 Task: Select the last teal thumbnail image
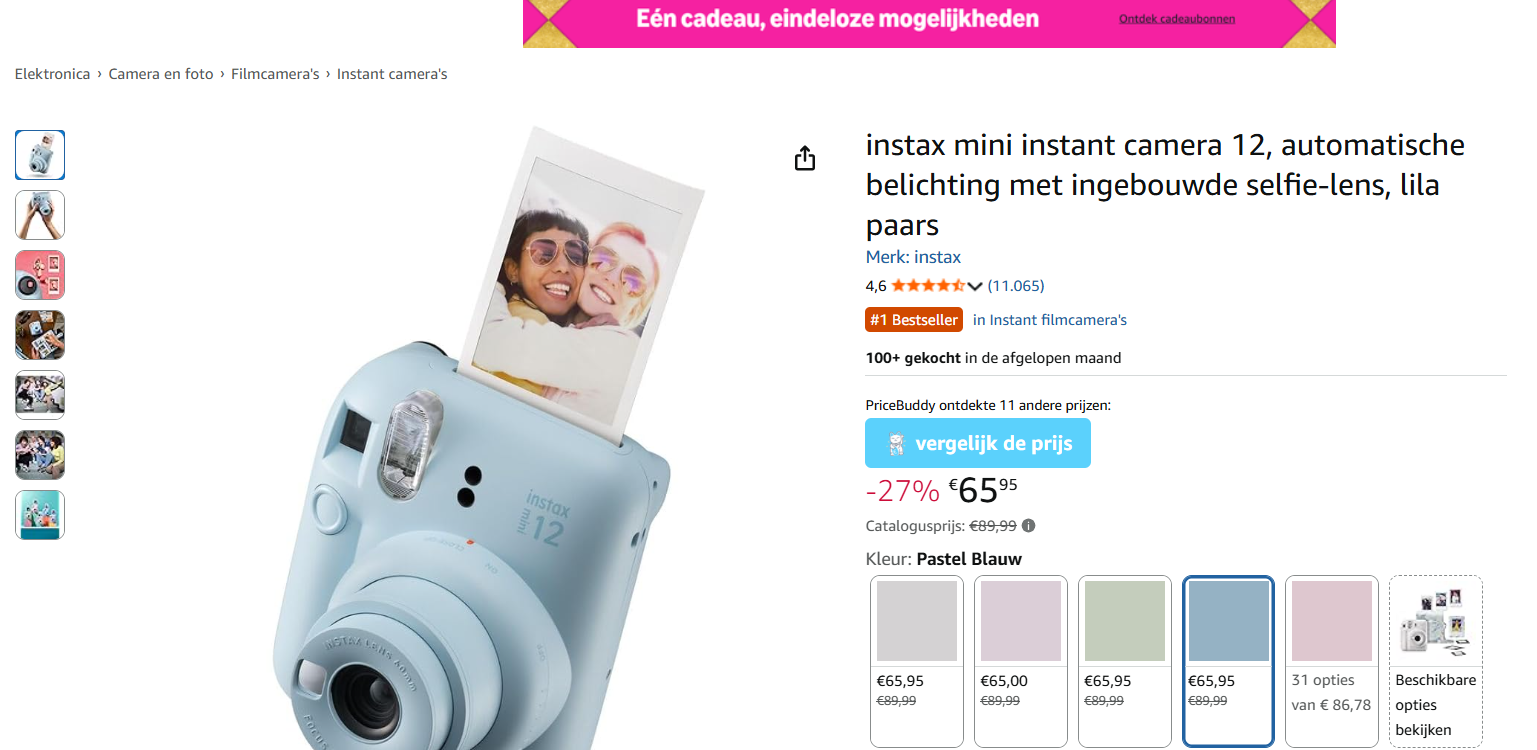pyautogui.click(x=40, y=515)
